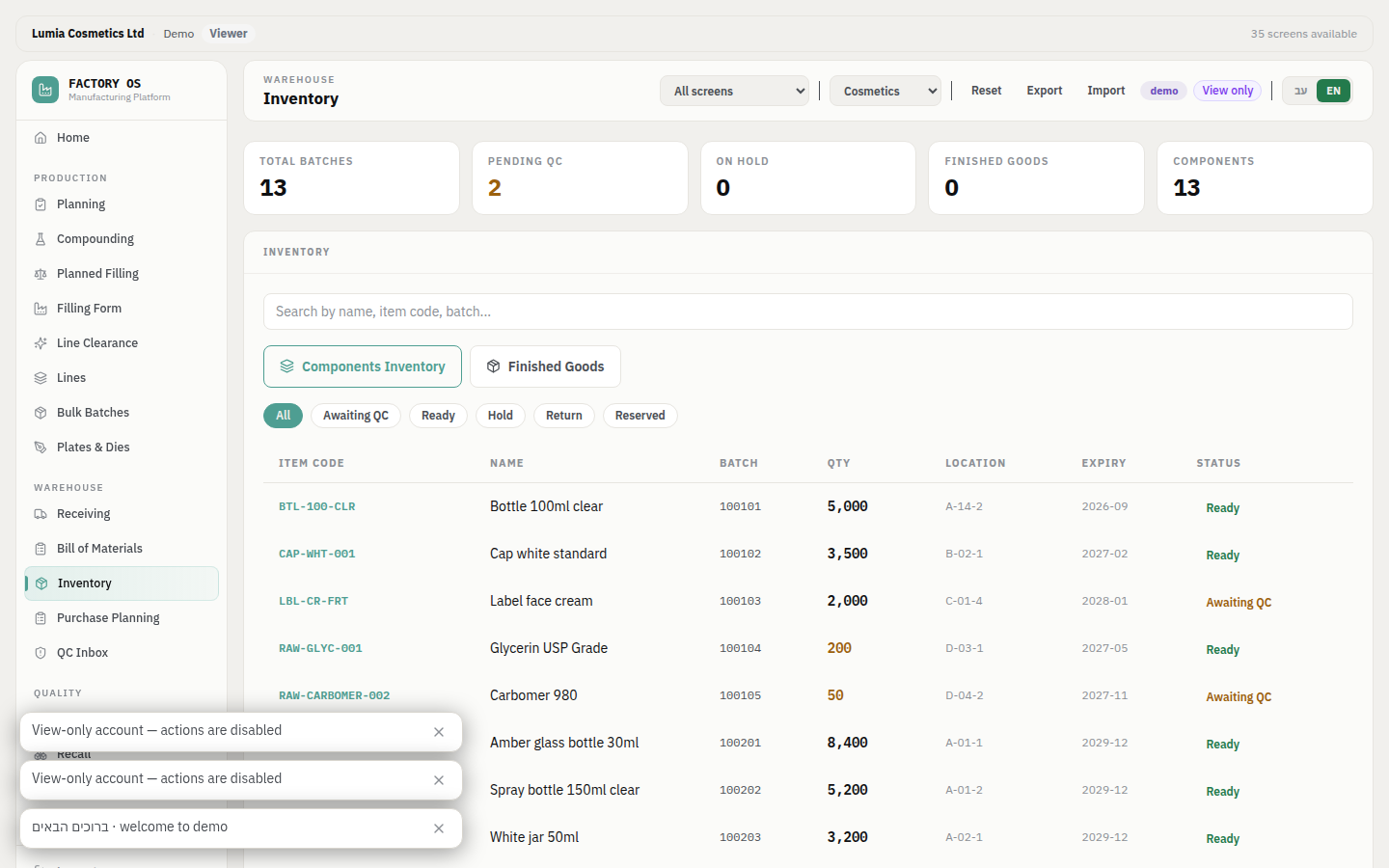
Task: Click the View only badge
Action: [x=1228, y=91]
